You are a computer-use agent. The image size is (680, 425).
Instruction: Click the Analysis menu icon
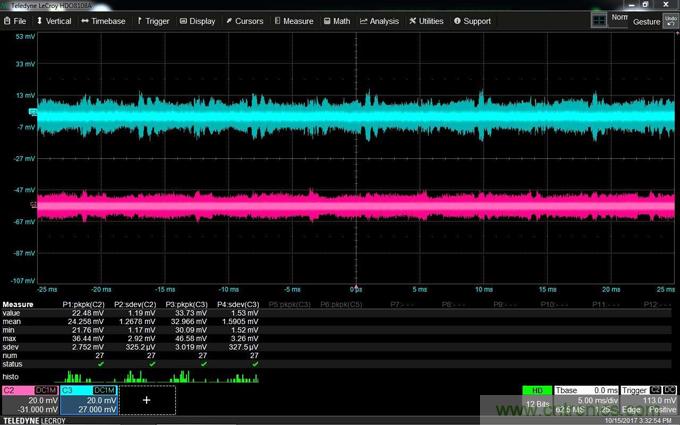[364, 21]
